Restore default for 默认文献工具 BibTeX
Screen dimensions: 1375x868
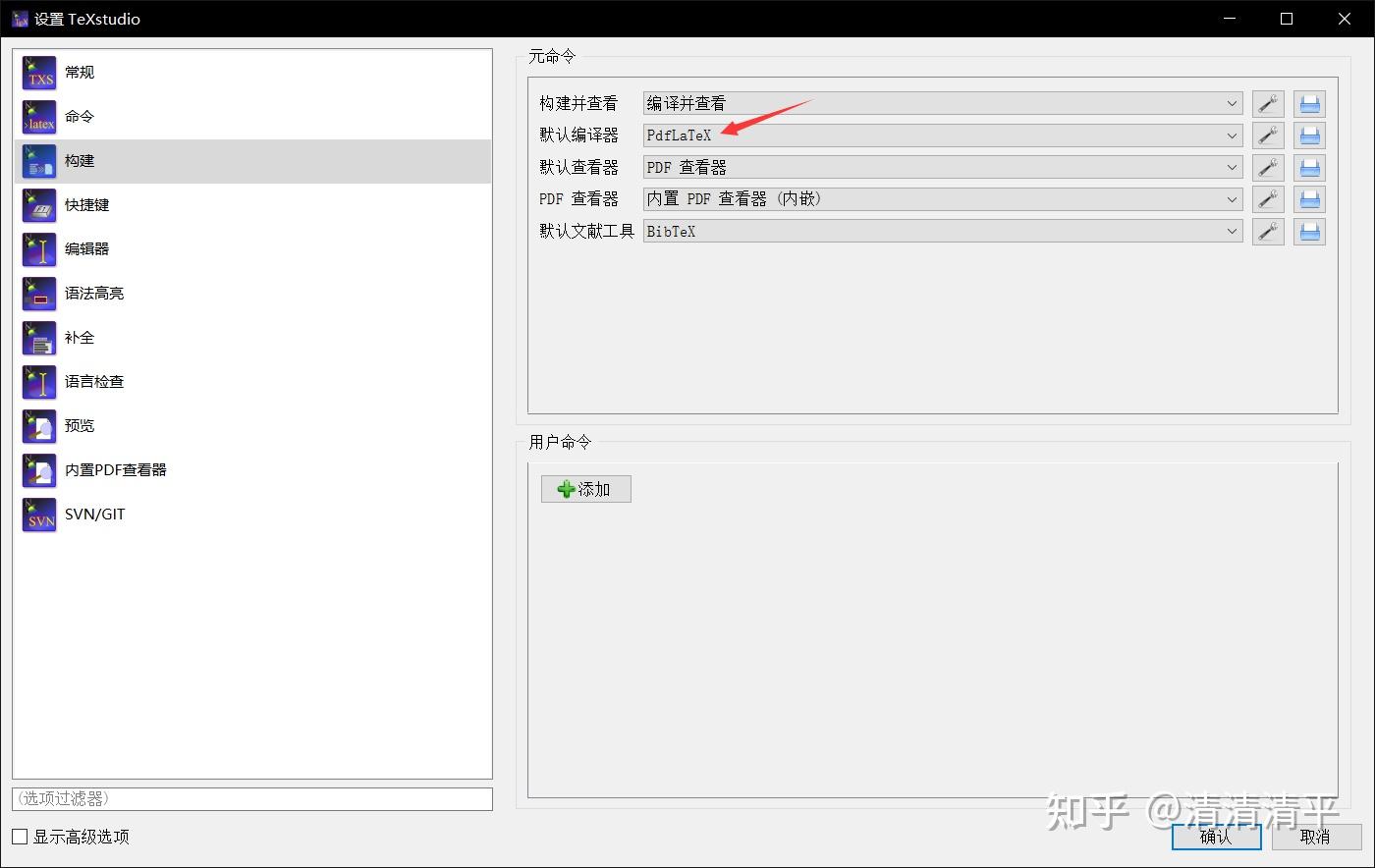coord(1309,231)
